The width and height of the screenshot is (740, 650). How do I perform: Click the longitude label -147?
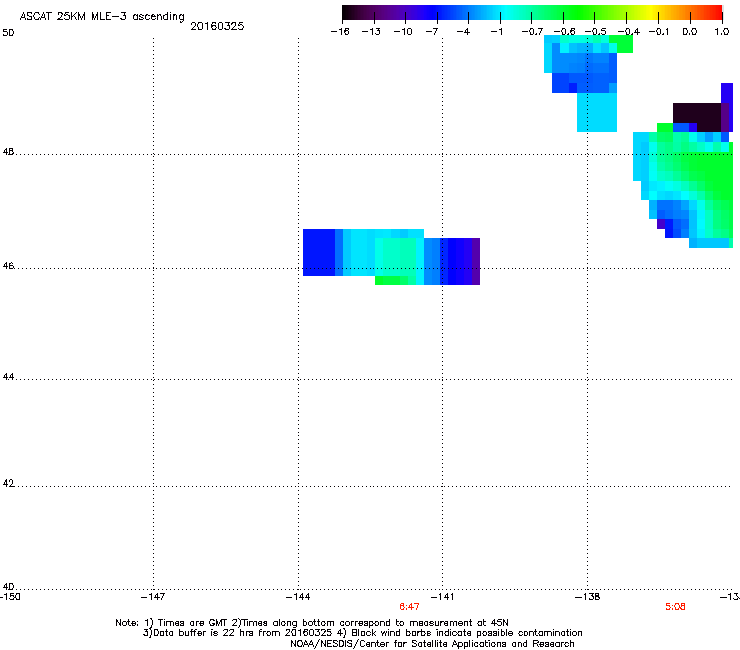tap(153, 597)
